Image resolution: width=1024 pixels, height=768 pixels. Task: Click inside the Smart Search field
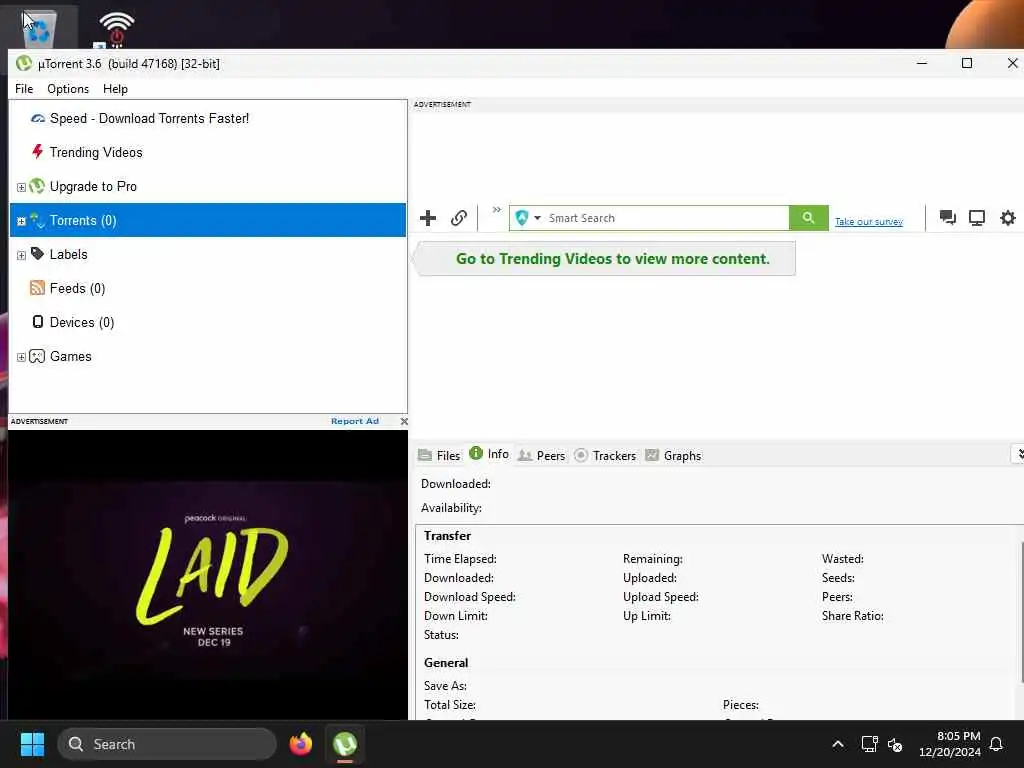point(667,218)
